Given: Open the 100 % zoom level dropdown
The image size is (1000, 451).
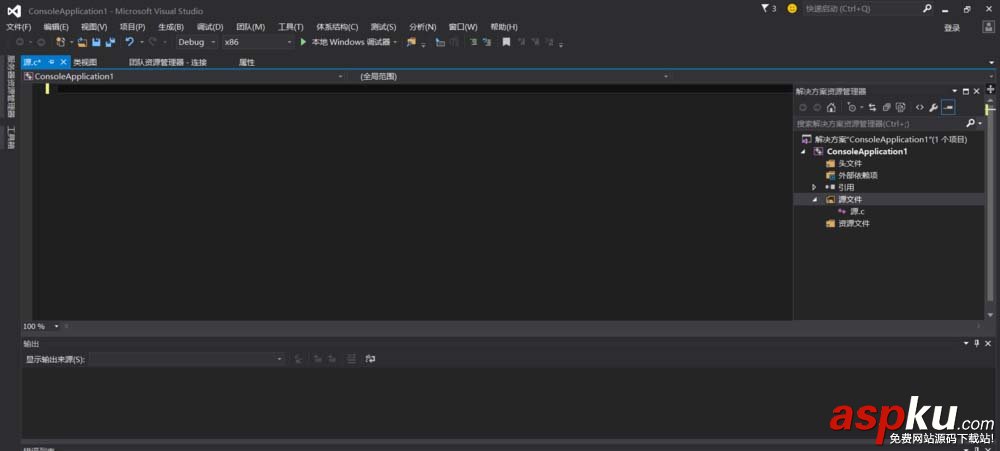Looking at the screenshot, I should click(x=56, y=326).
